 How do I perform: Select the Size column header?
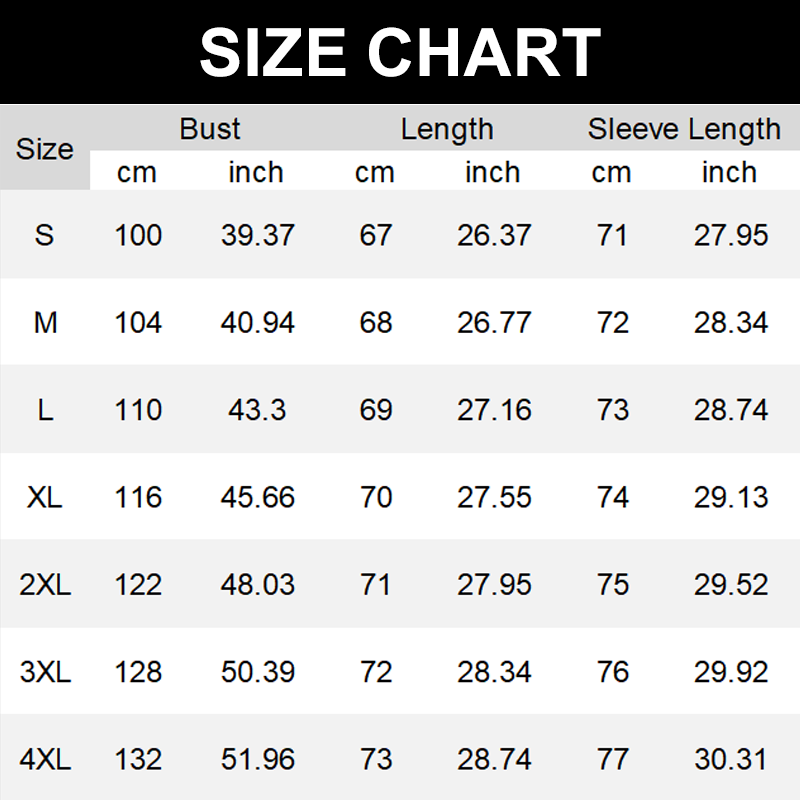[x=45, y=149]
